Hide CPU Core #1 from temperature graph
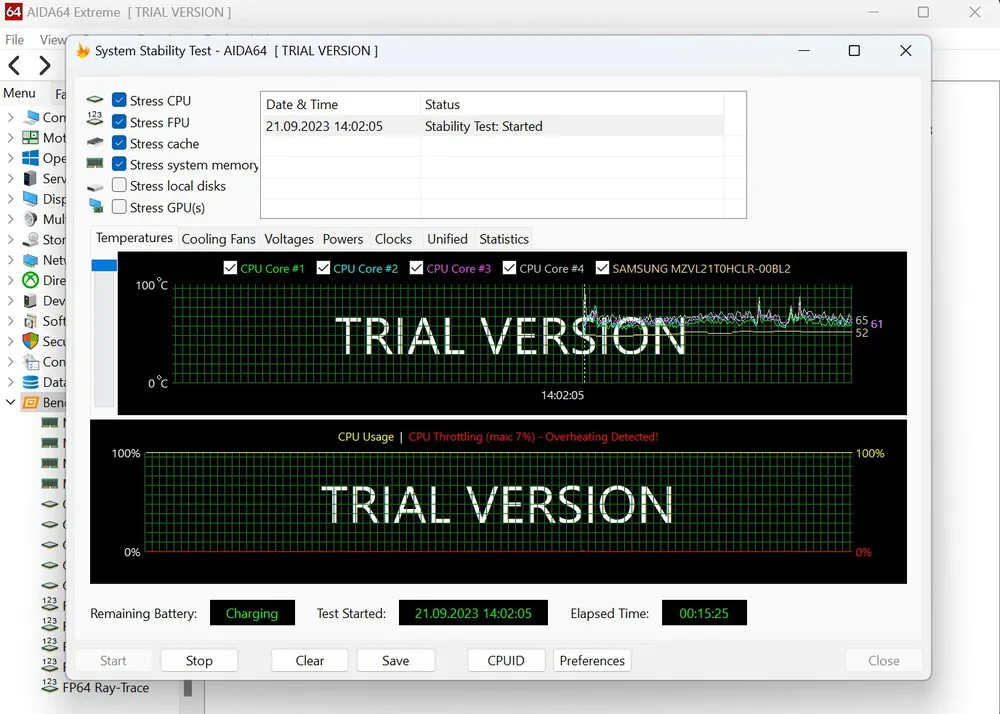The height and width of the screenshot is (714, 1000). [x=230, y=268]
